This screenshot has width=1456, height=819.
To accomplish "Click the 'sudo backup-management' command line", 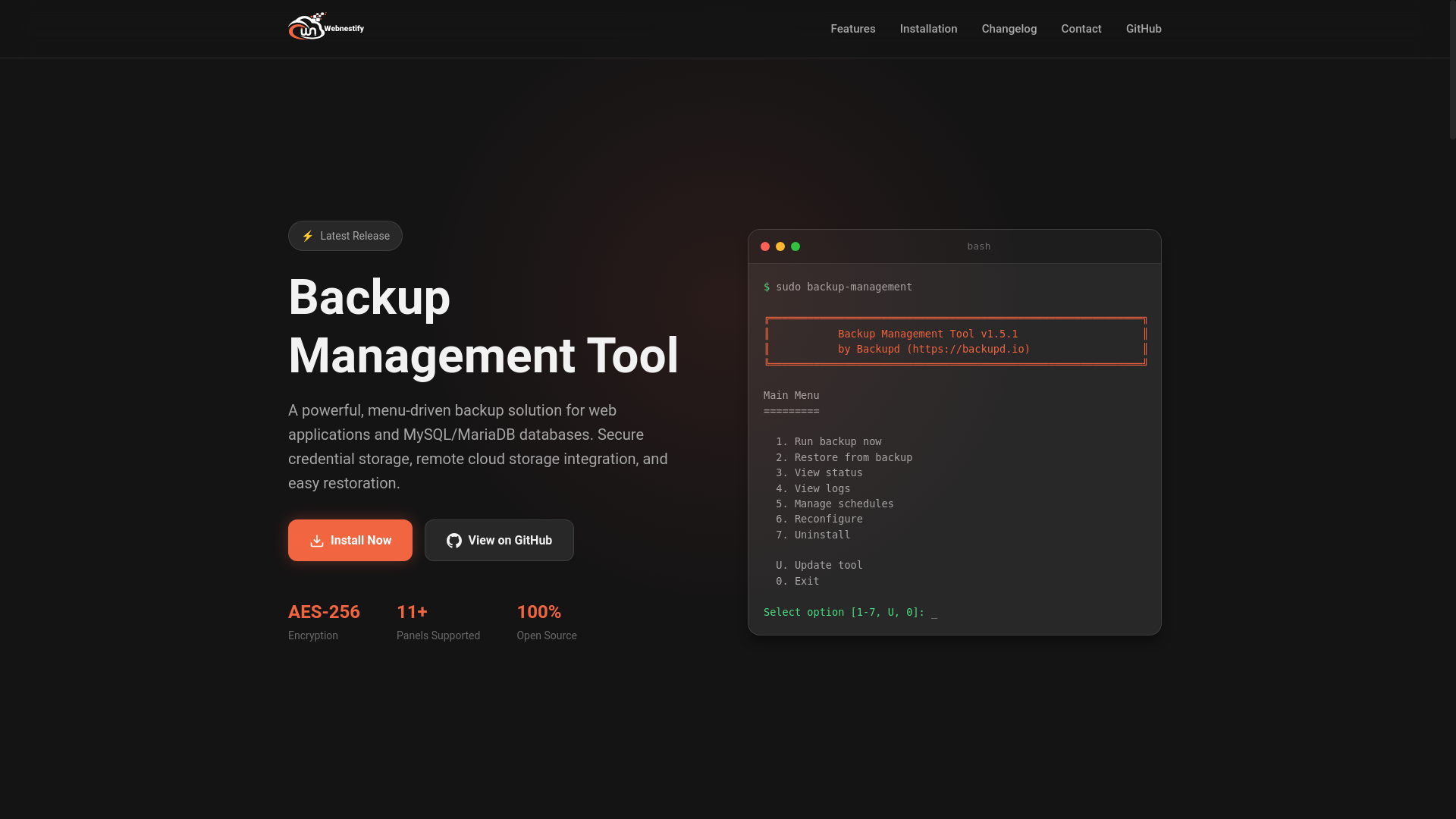I will (838, 287).
